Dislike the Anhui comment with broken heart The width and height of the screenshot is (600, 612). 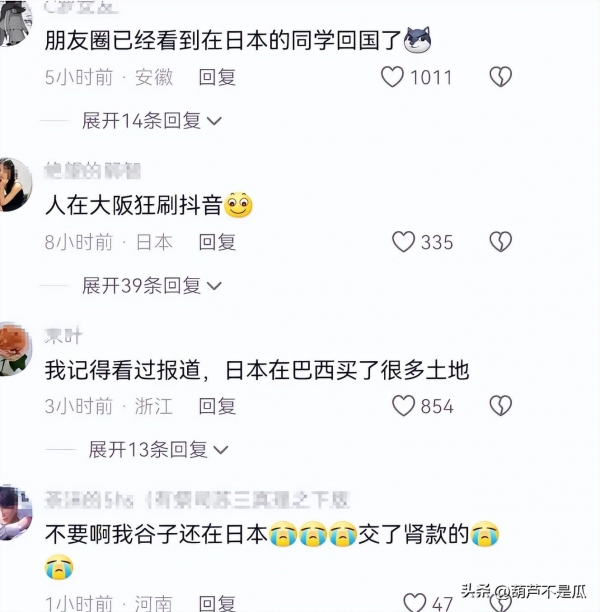pyautogui.click(x=500, y=76)
